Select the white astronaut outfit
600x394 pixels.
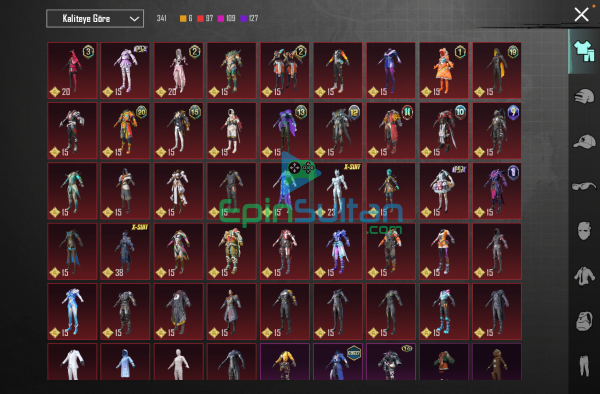tap(232, 130)
